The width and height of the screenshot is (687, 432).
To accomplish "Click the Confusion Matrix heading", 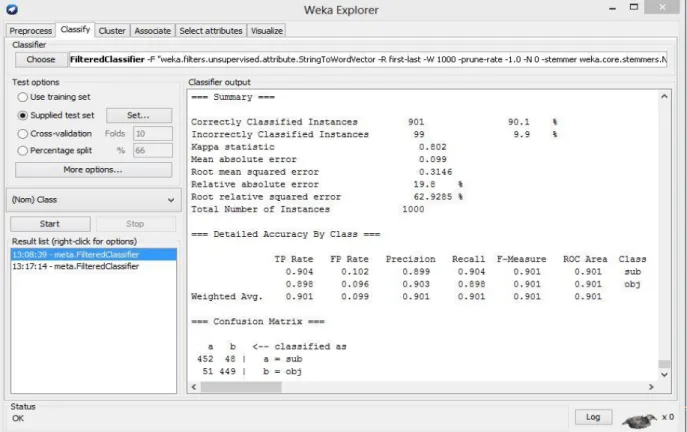I will tap(258, 322).
